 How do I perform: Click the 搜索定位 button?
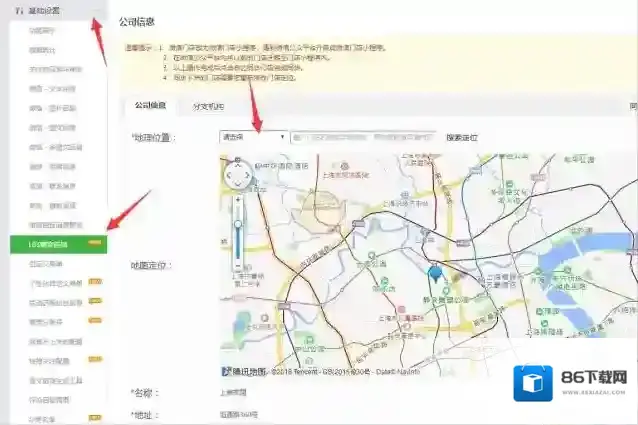[x=462, y=137]
